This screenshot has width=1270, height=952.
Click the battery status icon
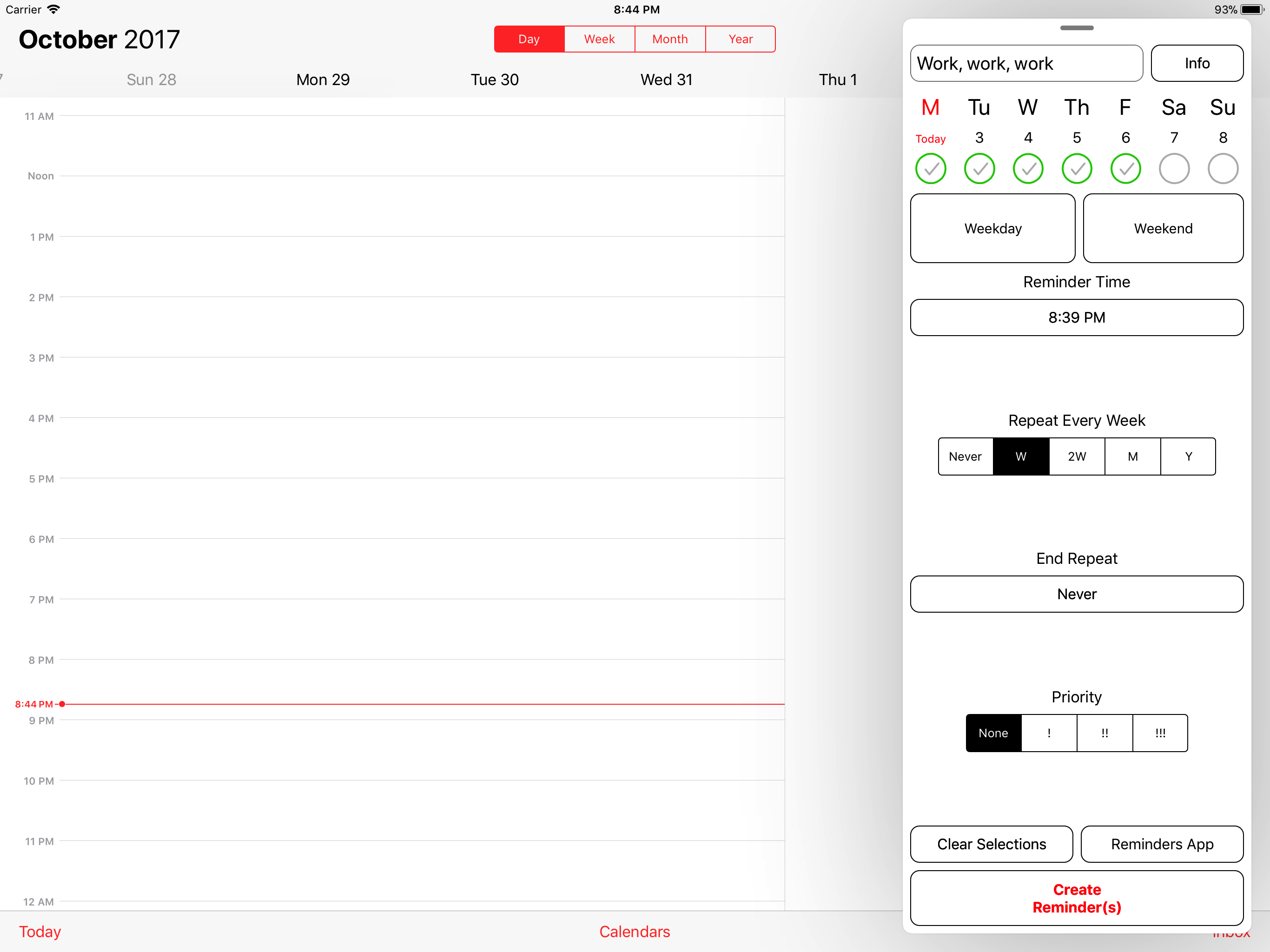coord(1251,9)
